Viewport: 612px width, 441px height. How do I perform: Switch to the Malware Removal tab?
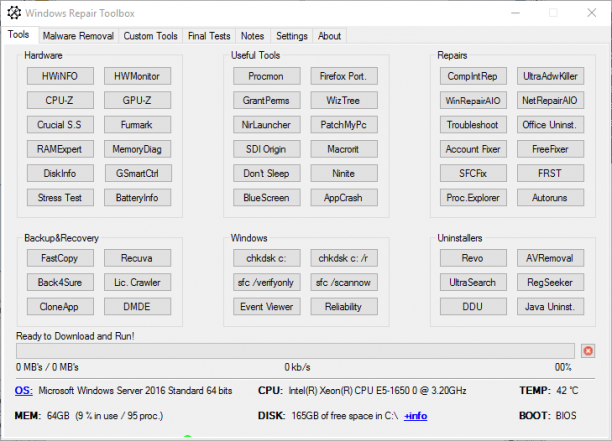pyautogui.click(x=78, y=36)
